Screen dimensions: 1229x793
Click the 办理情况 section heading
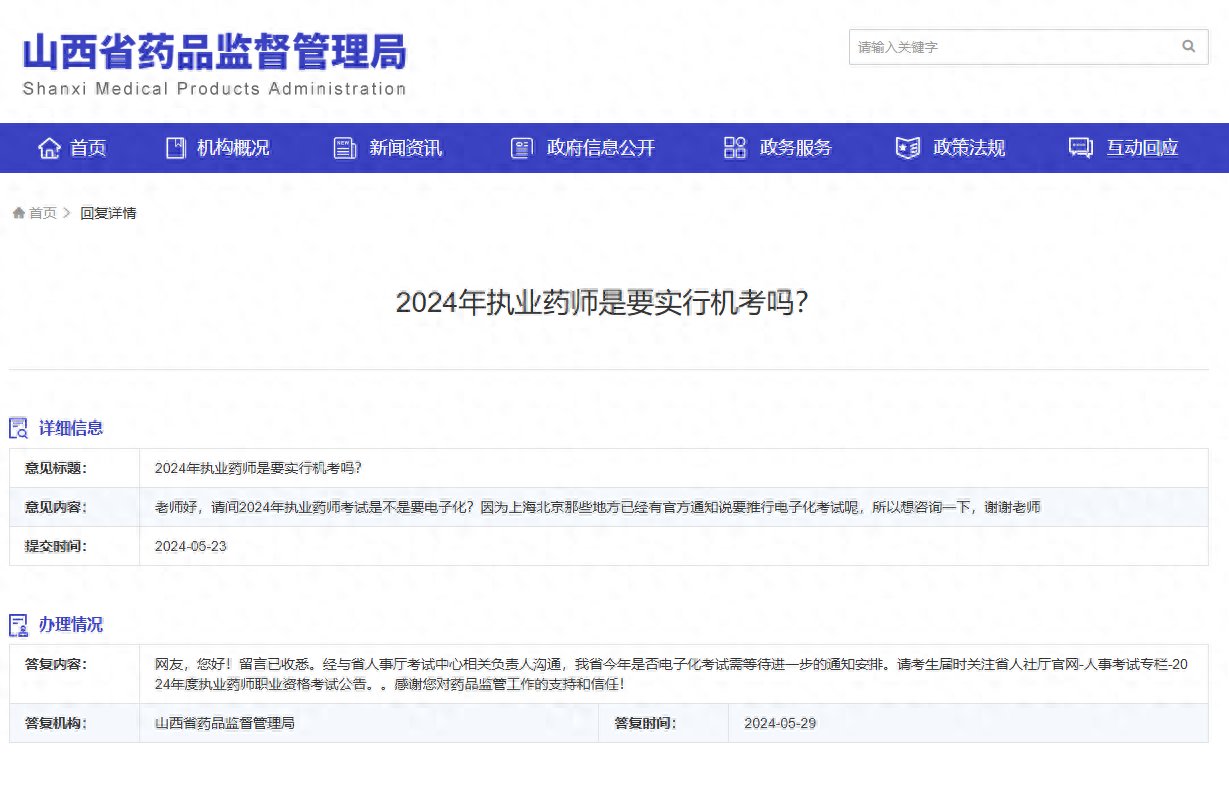71,625
